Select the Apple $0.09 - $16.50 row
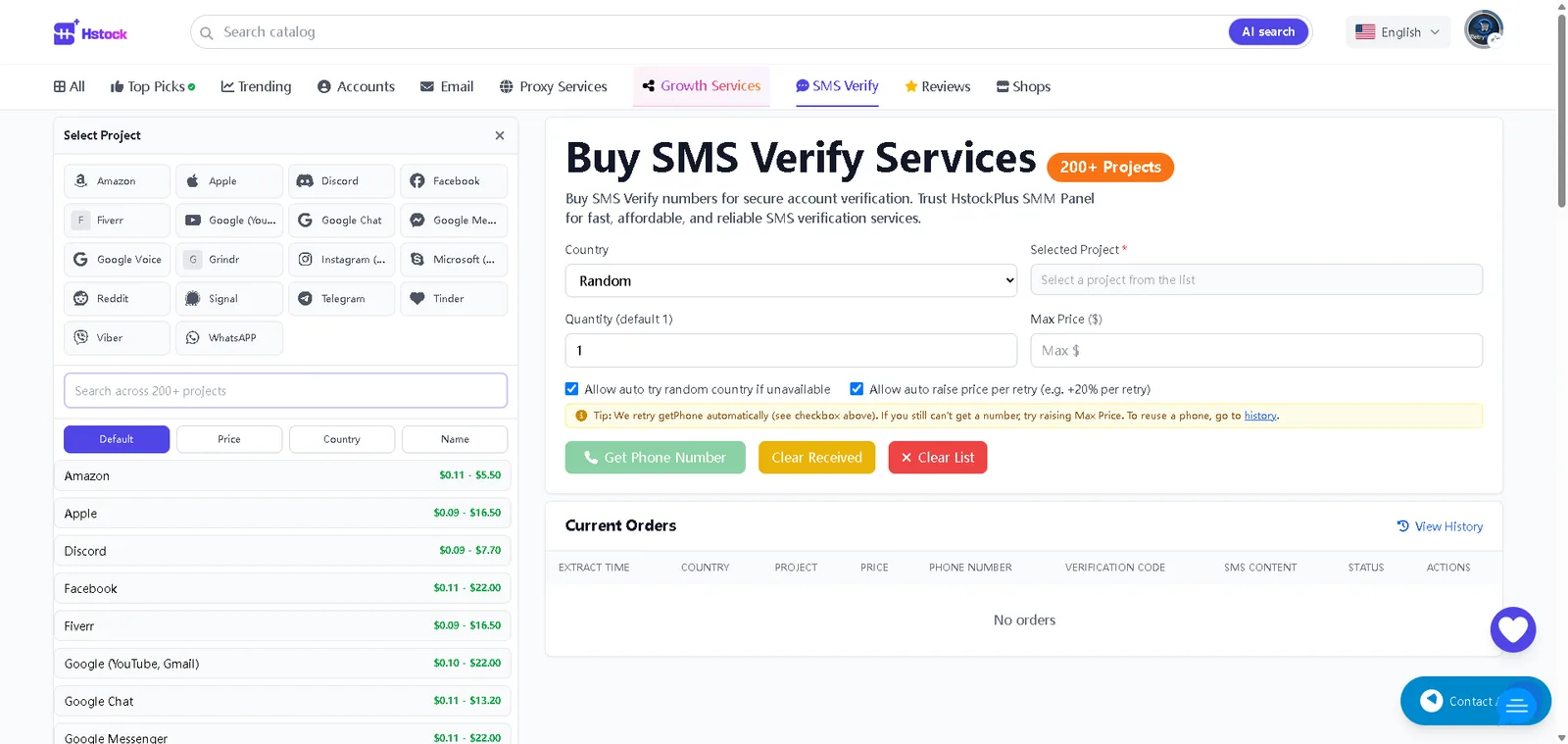This screenshot has height=744, width=1568. pyautogui.click(x=282, y=513)
